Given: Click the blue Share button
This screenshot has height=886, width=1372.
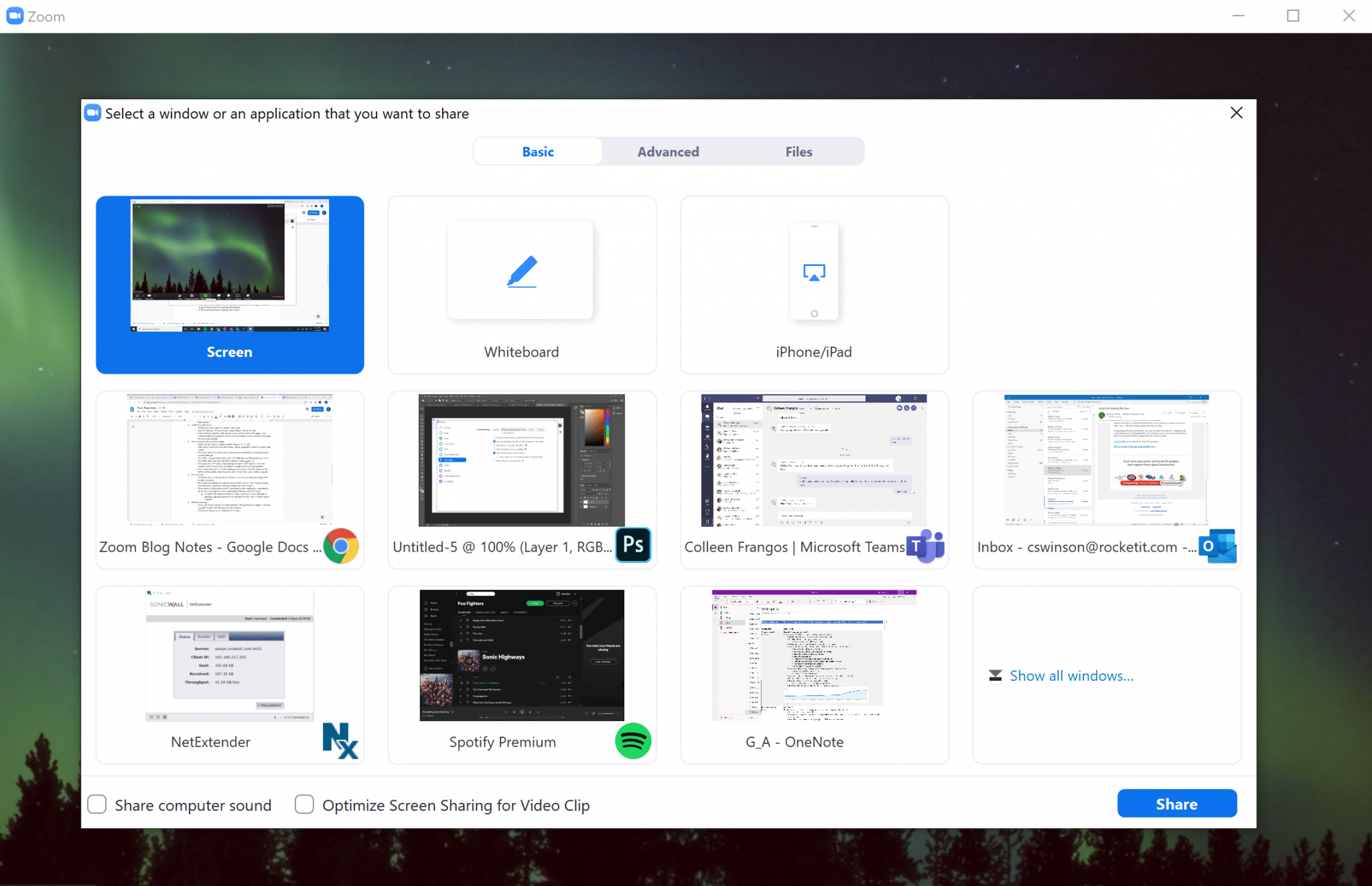Looking at the screenshot, I should pos(1177,804).
